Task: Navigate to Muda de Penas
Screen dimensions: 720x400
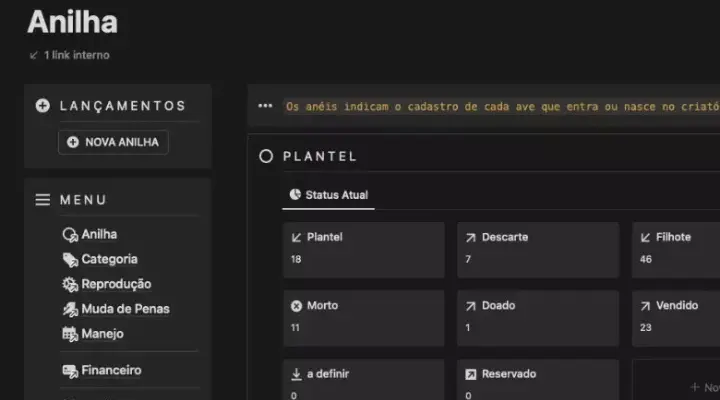Action: pyautogui.click(x=123, y=309)
